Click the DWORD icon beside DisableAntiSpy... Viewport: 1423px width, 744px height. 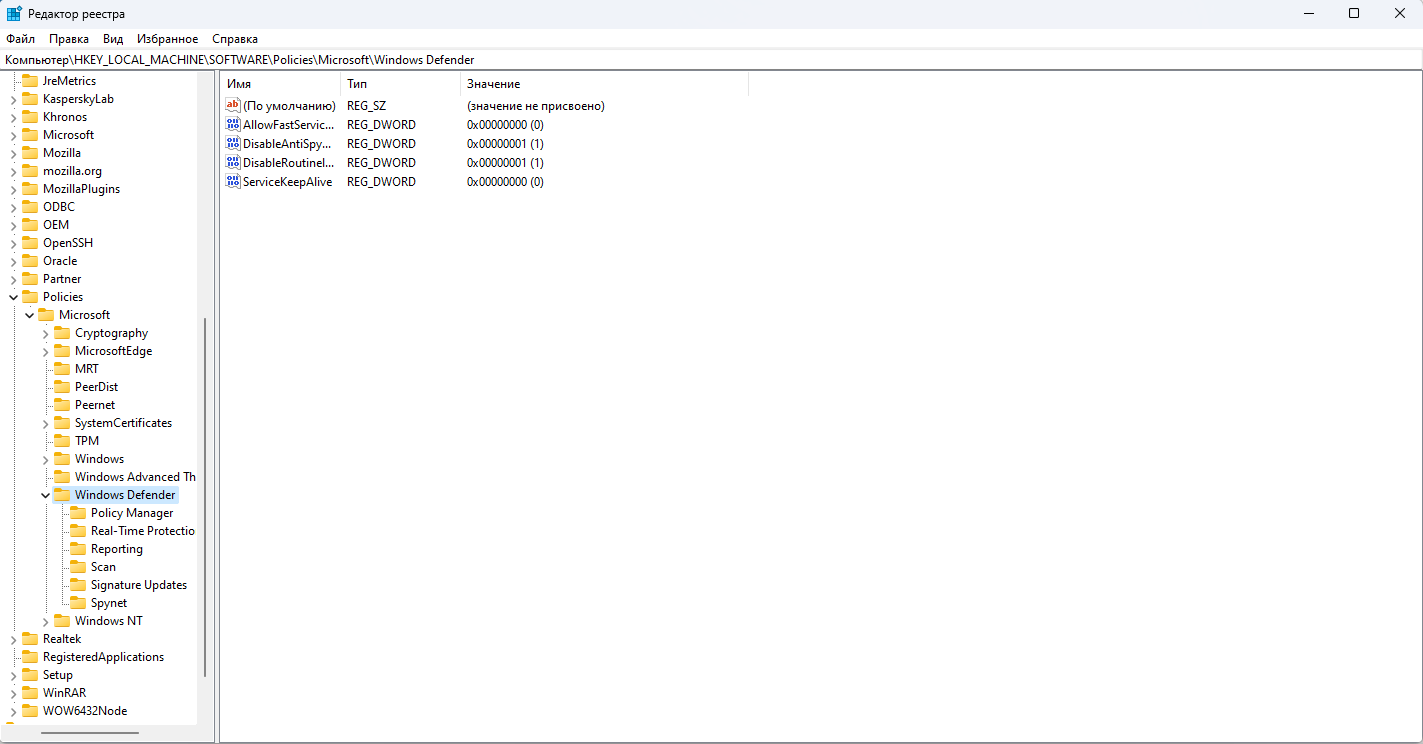click(x=233, y=143)
